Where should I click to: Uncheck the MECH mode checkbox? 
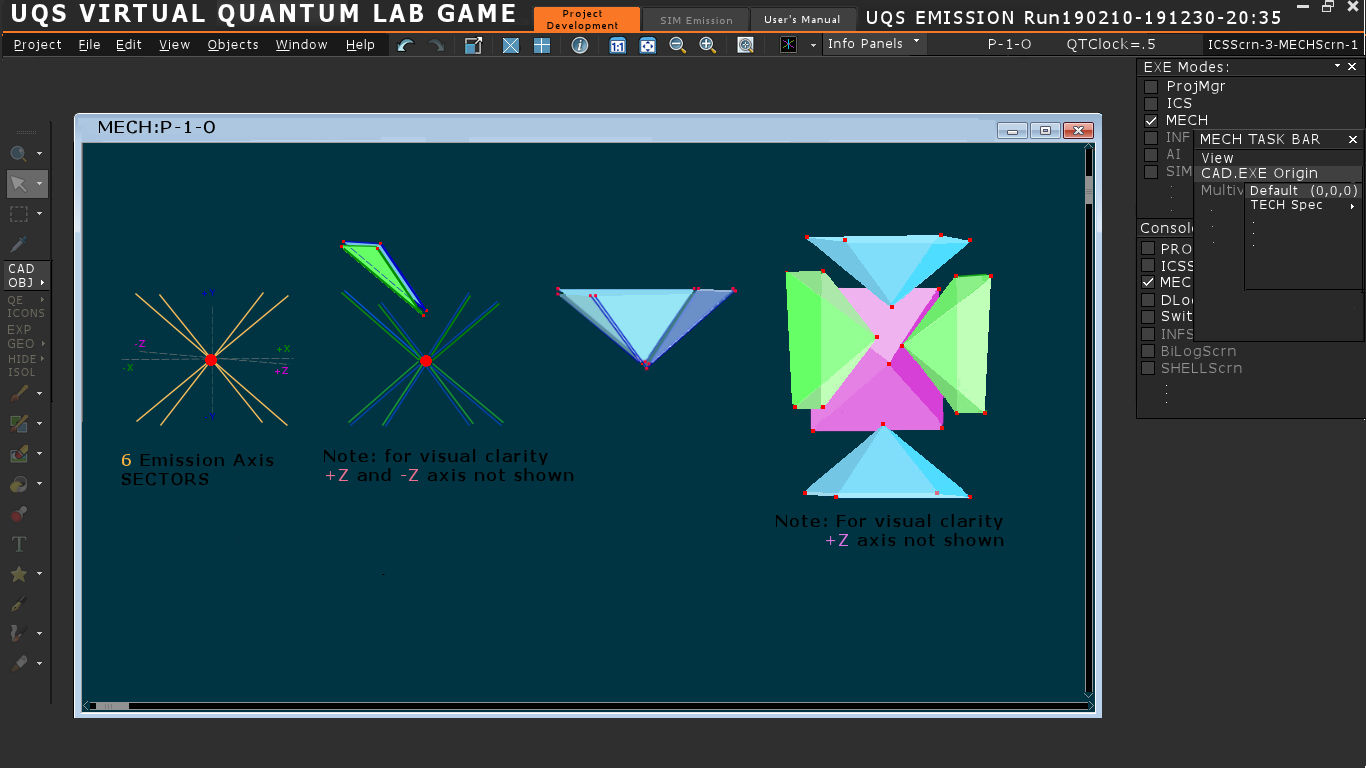(1151, 121)
